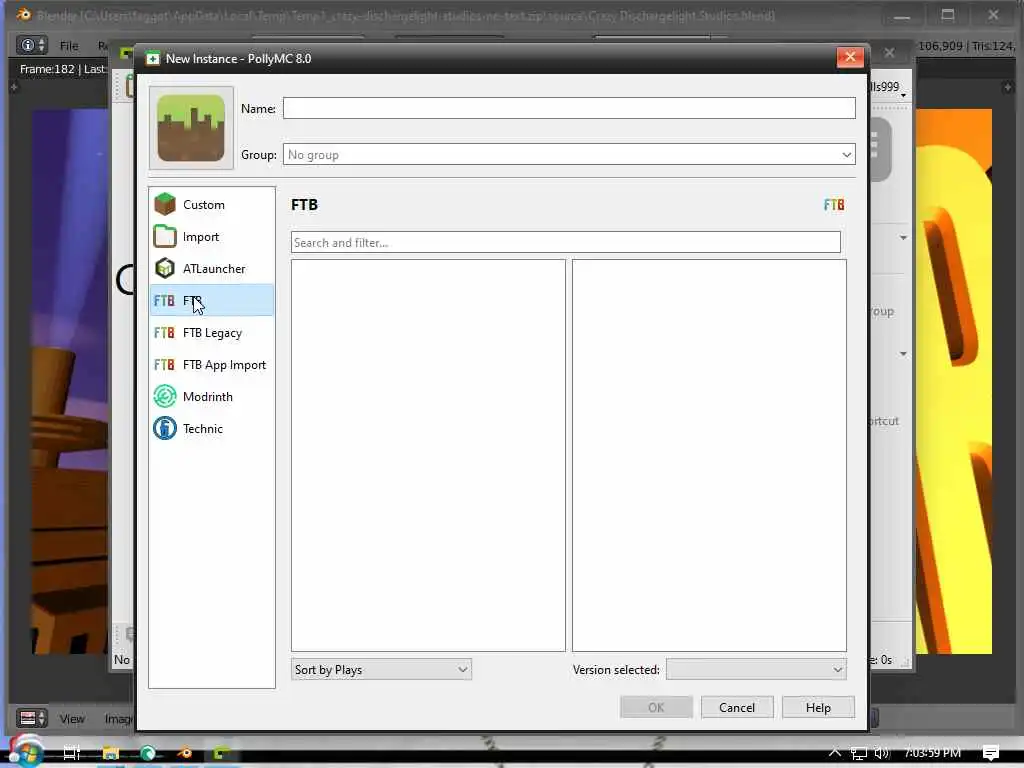Select the Technic source icon
This screenshot has height=768, width=1024.
[x=165, y=428]
